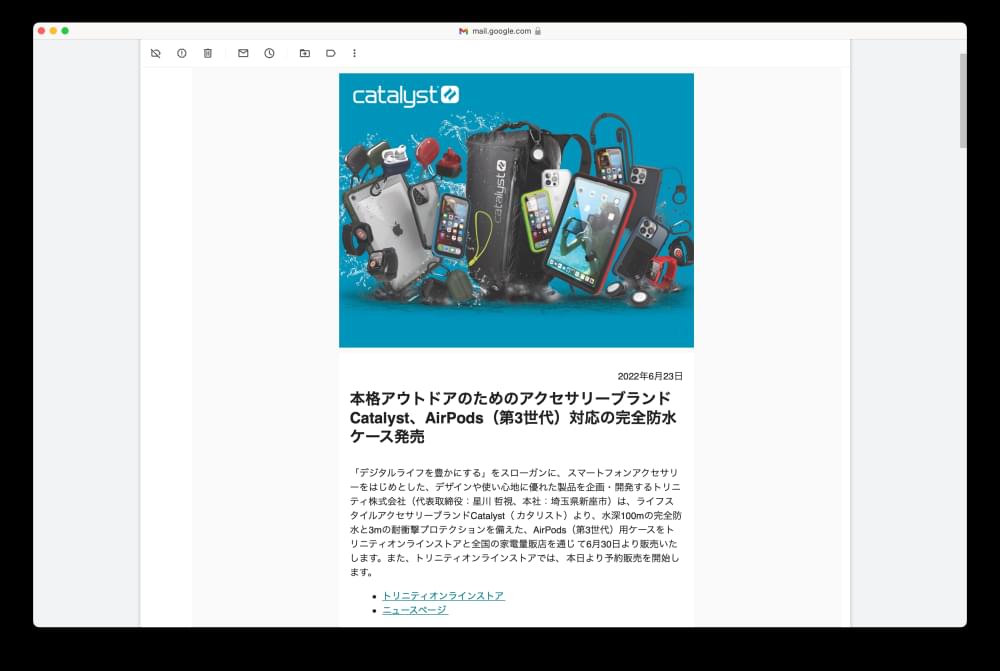Report this email as spam

tap(182, 54)
